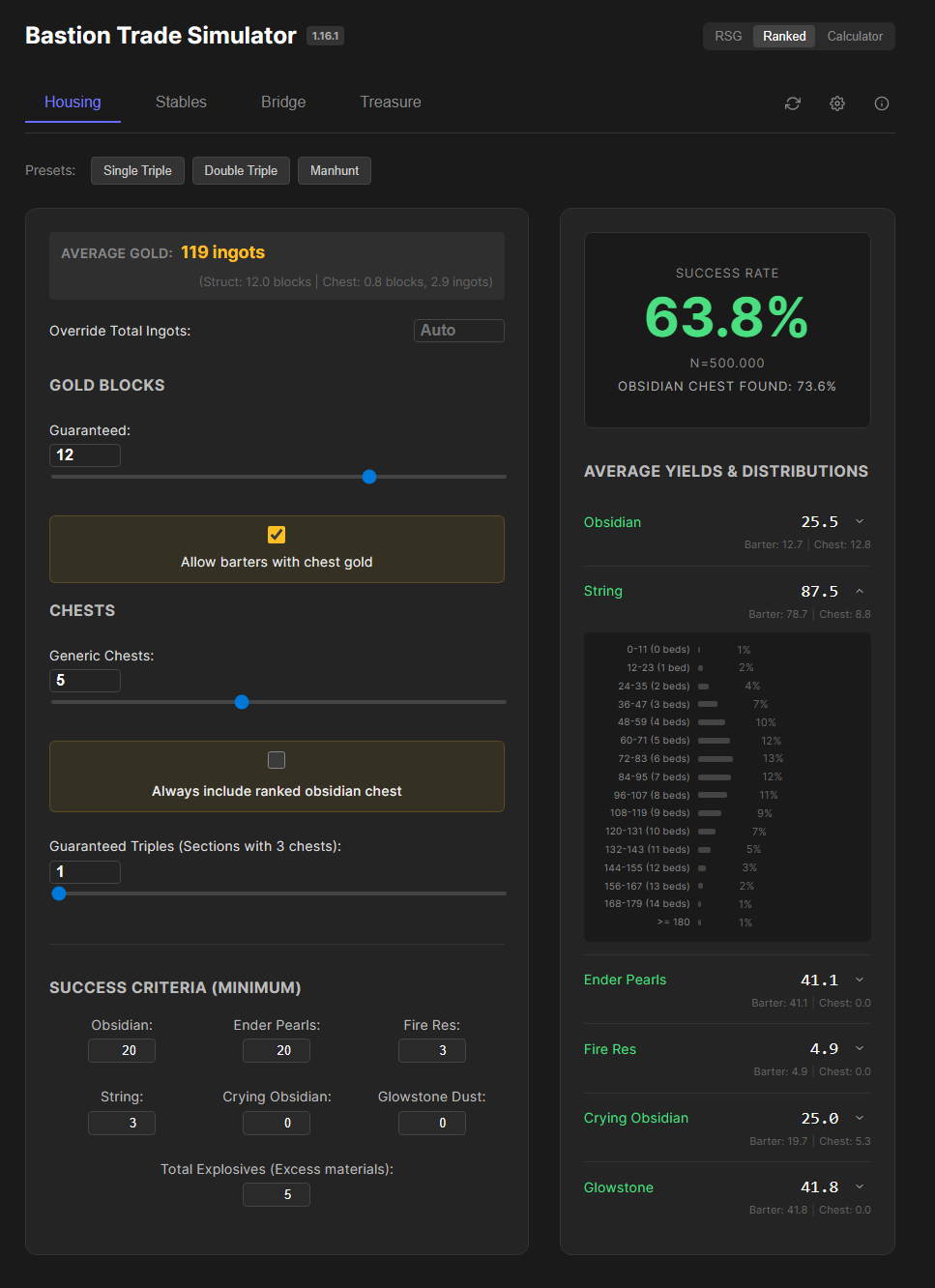Screen dimensions: 935x1288
Task: Click the Guaranteed gold blocks slider handle
Action: (369, 477)
